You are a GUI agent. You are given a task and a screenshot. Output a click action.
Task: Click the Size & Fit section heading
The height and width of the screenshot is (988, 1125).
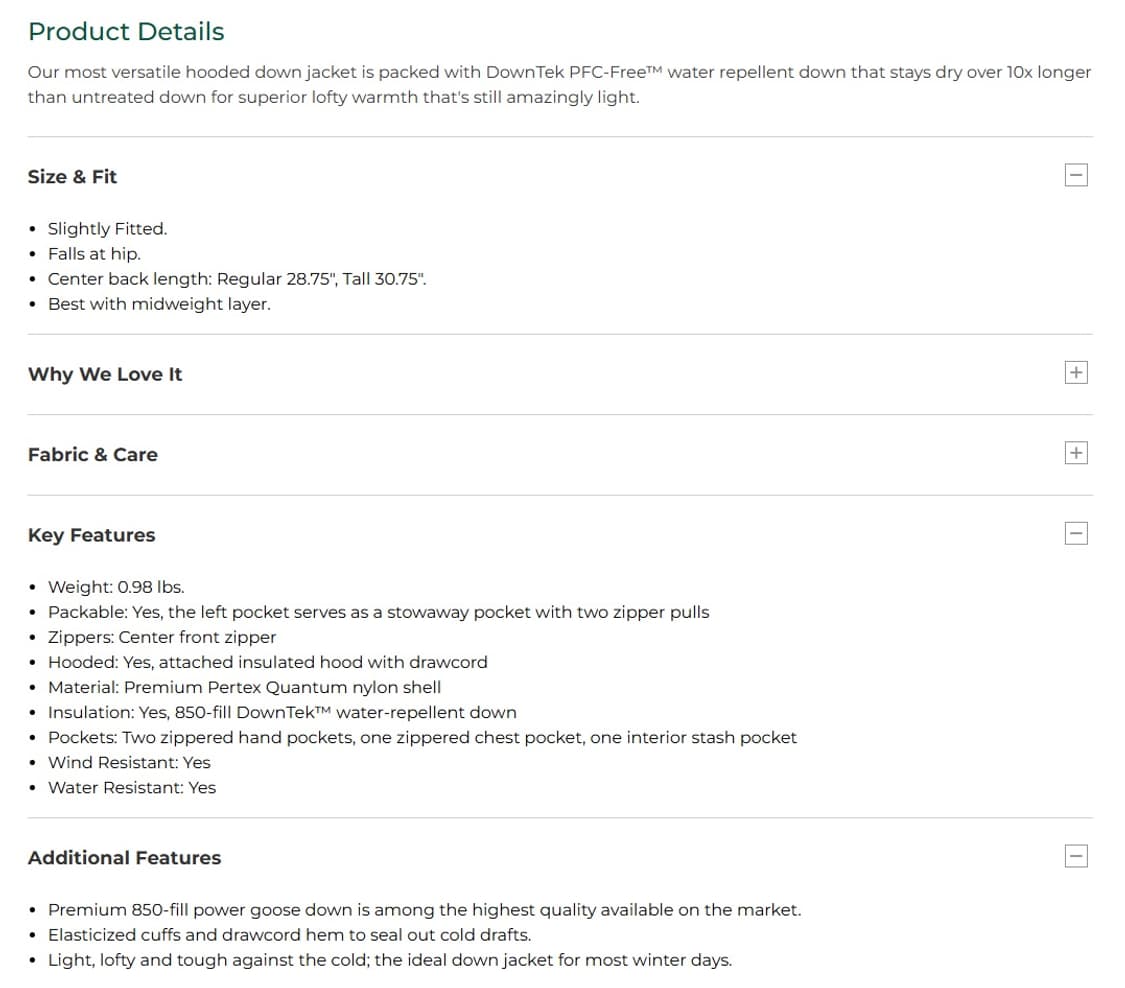[x=72, y=177]
